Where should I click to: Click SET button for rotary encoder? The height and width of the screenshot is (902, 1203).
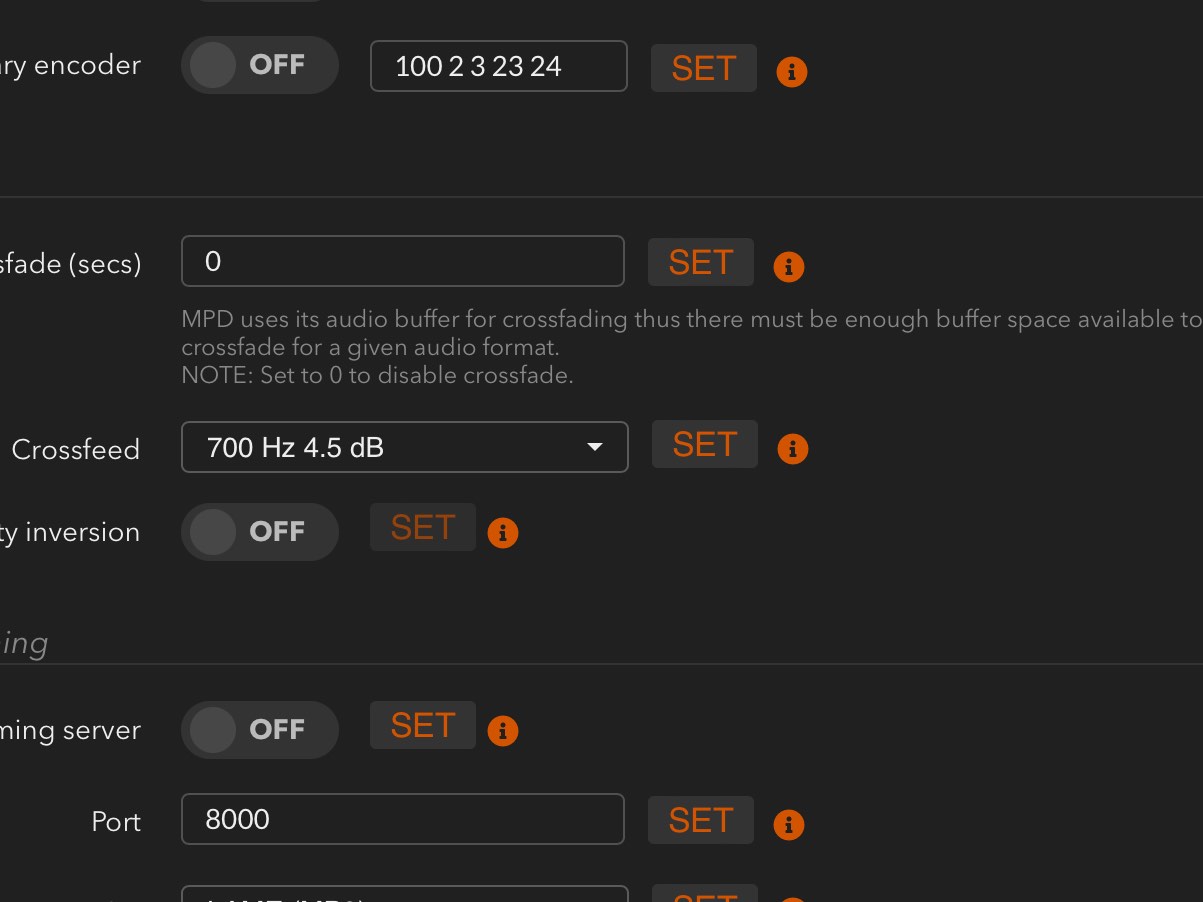704,68
